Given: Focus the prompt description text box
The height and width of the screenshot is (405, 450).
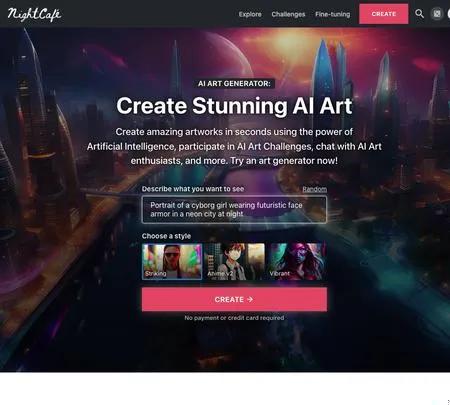Looking at the screenshot, I should pyautogui.click(x=234, y=209).
